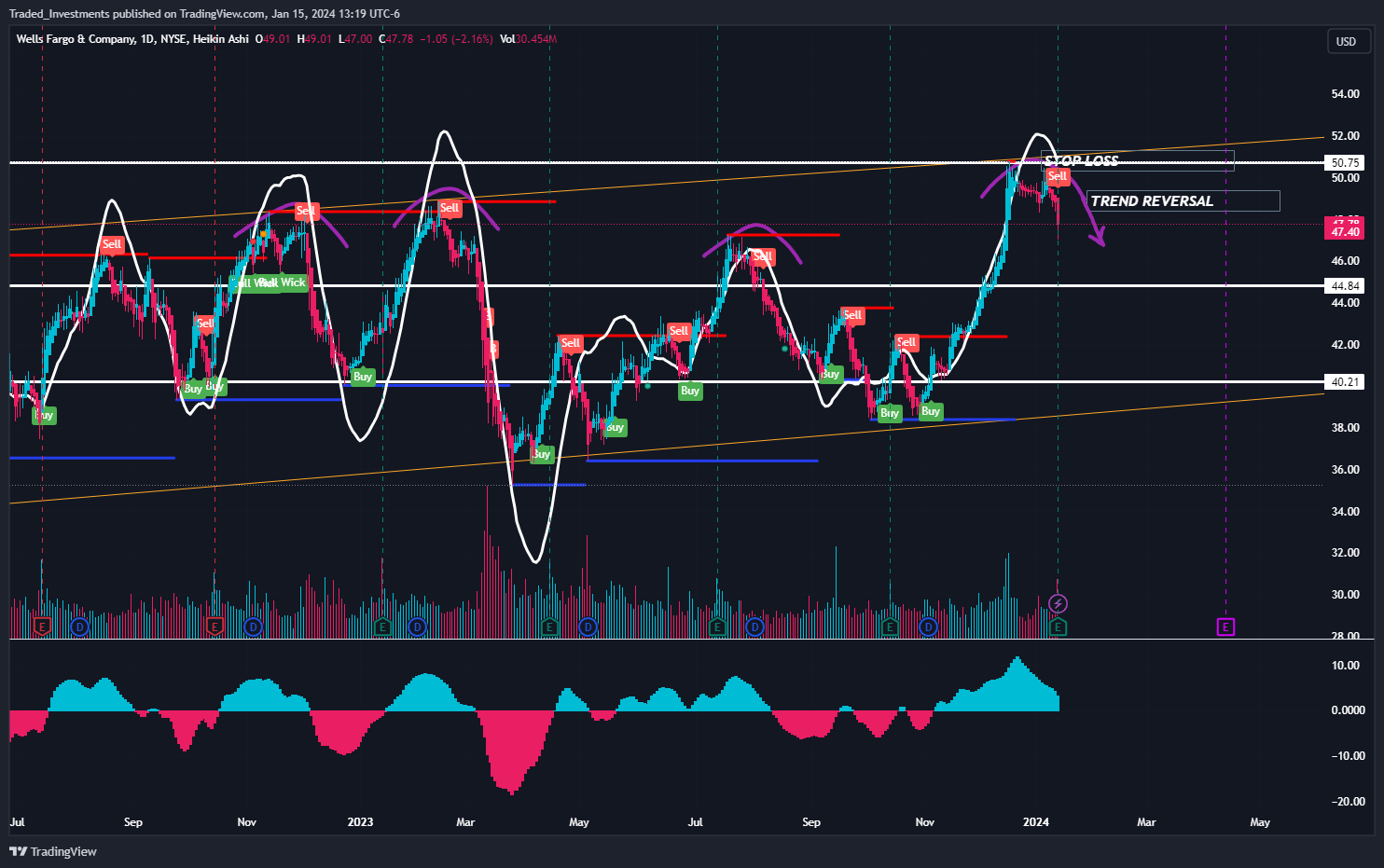Open the USD currency selector

click(x=1349, y=41)
